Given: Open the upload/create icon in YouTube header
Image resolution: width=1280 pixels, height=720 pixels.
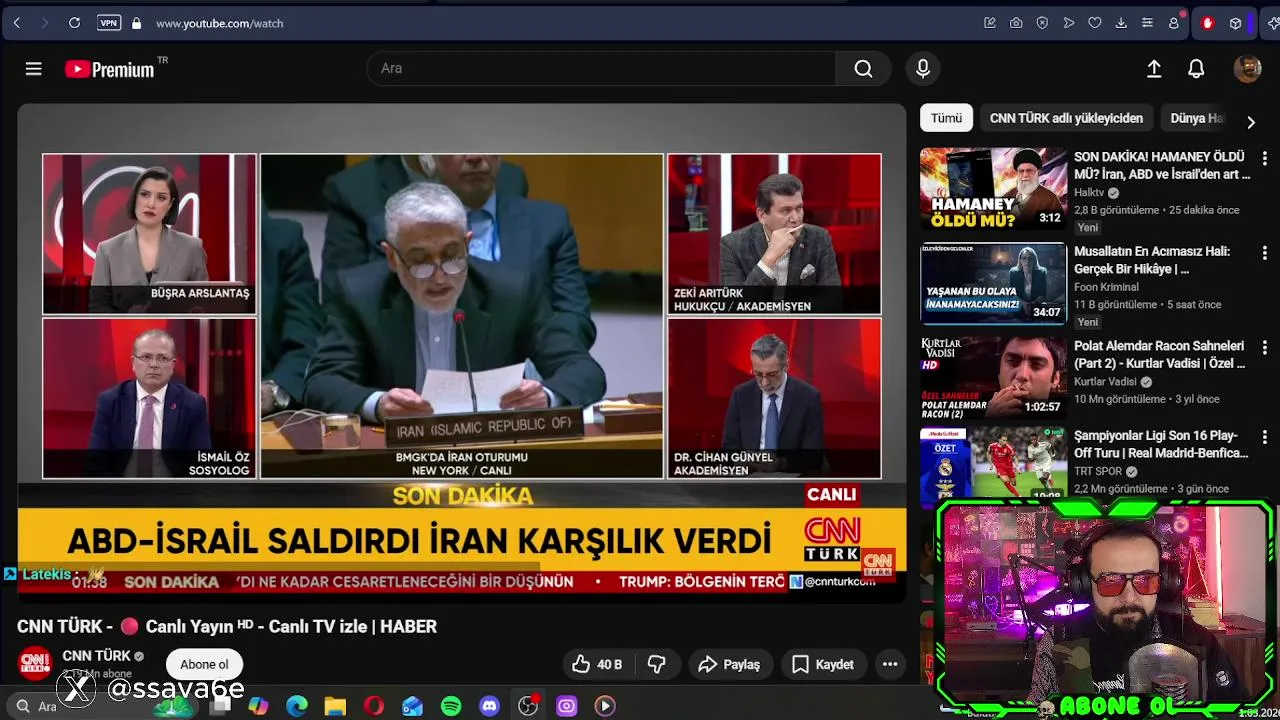Looking at the screenshot, I should 1154,68.
